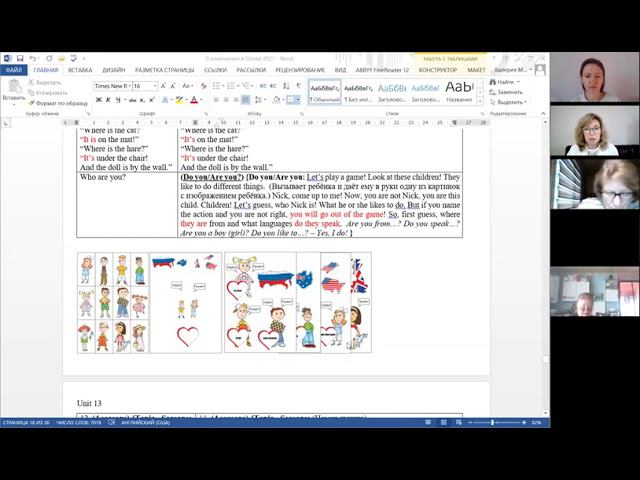Viewport: 640px width, 480px height.
Task: Redo the last action
Action: [x=49, y=58]
